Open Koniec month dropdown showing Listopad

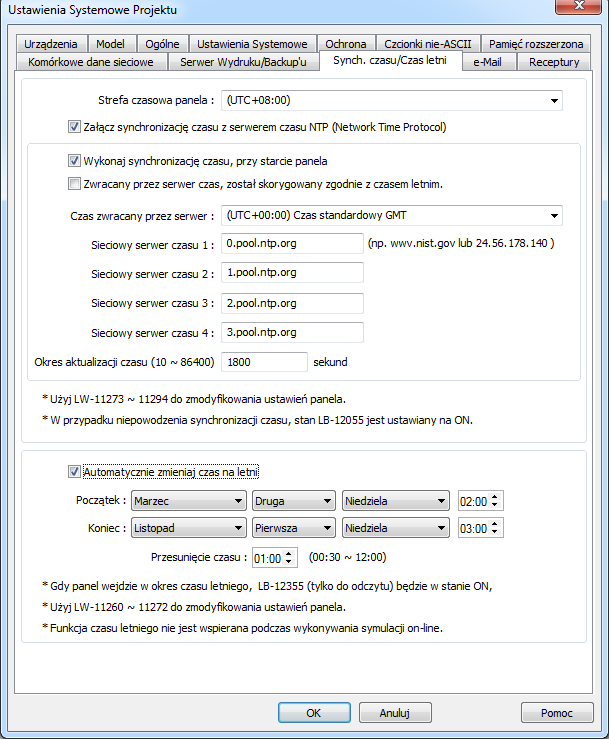pyautogui.click(x=189, y=528)
